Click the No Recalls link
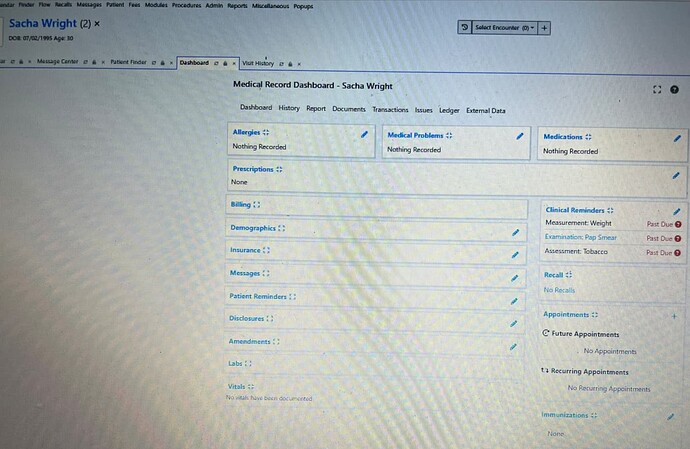Viewport: 690px width, 449px height. coord(559,290)
